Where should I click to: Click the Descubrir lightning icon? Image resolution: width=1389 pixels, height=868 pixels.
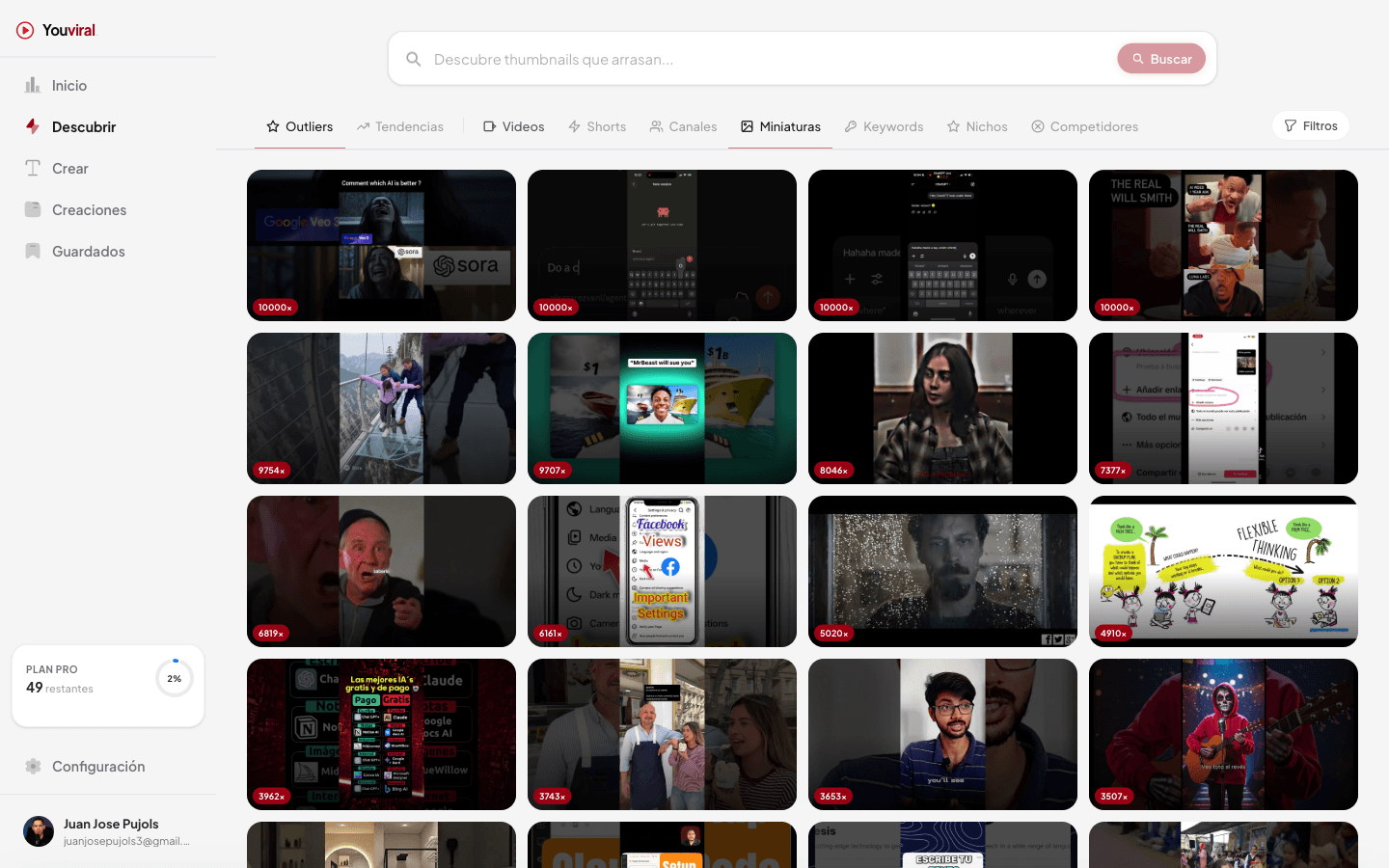(33, 126)
